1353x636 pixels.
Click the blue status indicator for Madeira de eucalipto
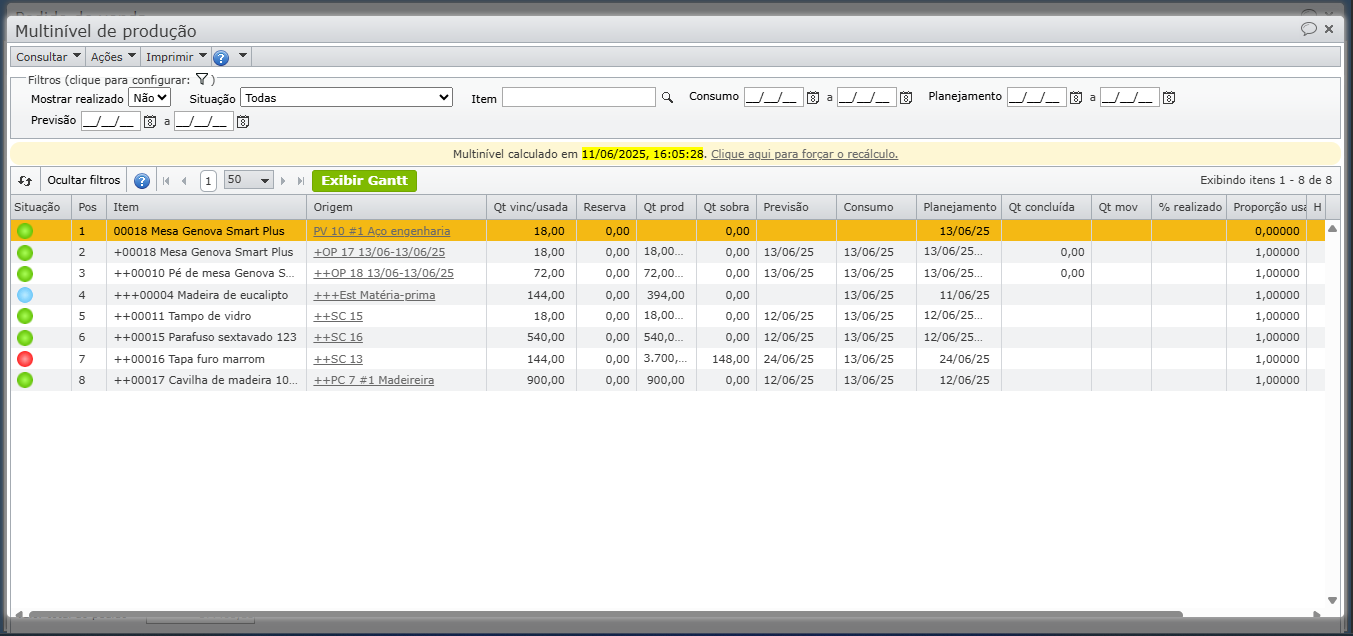(25, 295)
